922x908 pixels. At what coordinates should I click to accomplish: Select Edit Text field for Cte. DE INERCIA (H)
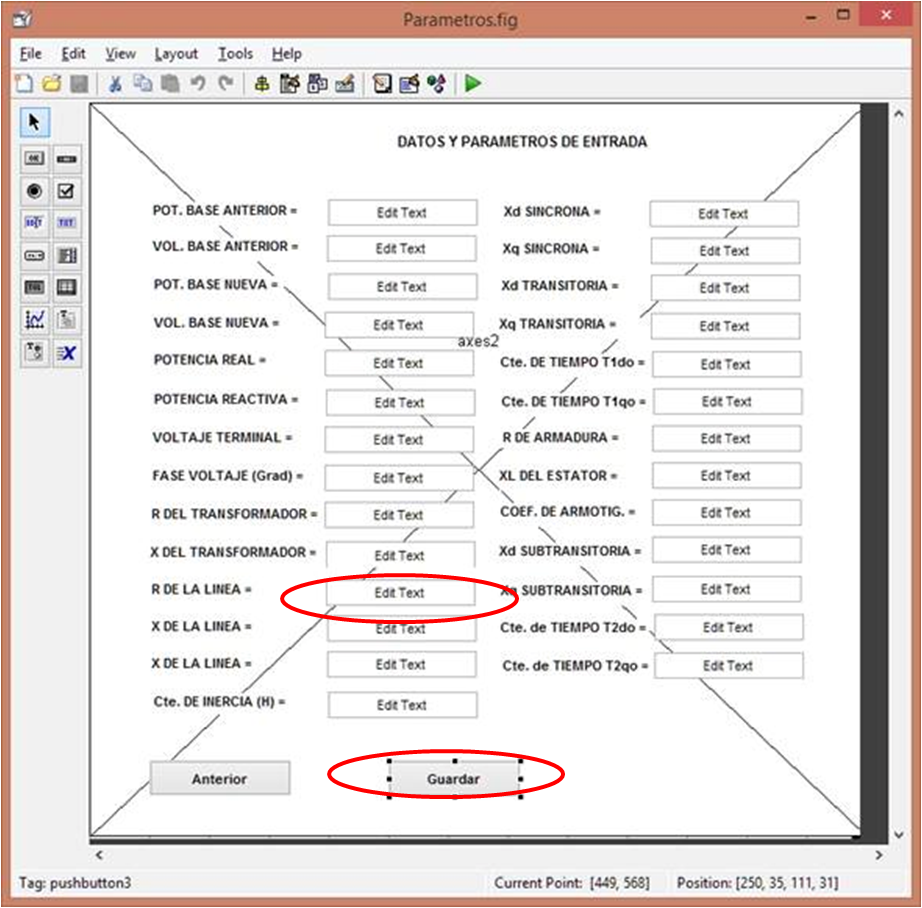[x=402, y=705]
